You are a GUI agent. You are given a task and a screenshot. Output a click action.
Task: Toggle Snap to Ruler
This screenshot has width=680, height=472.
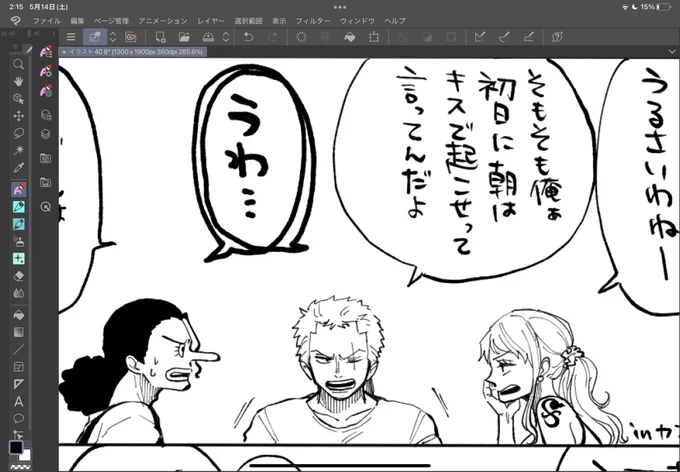click(x=480, y=37)
